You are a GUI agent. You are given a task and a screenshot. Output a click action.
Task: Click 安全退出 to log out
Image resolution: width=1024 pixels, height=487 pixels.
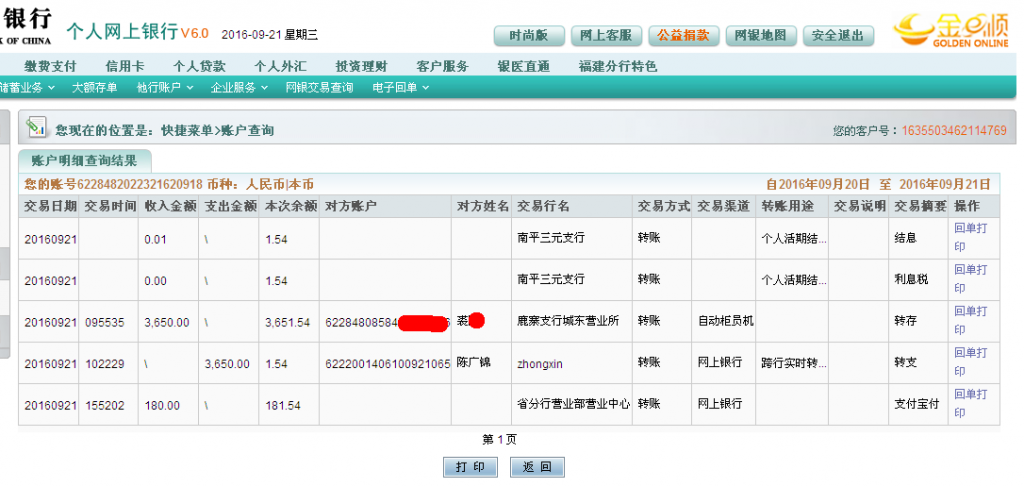point(838,36)
